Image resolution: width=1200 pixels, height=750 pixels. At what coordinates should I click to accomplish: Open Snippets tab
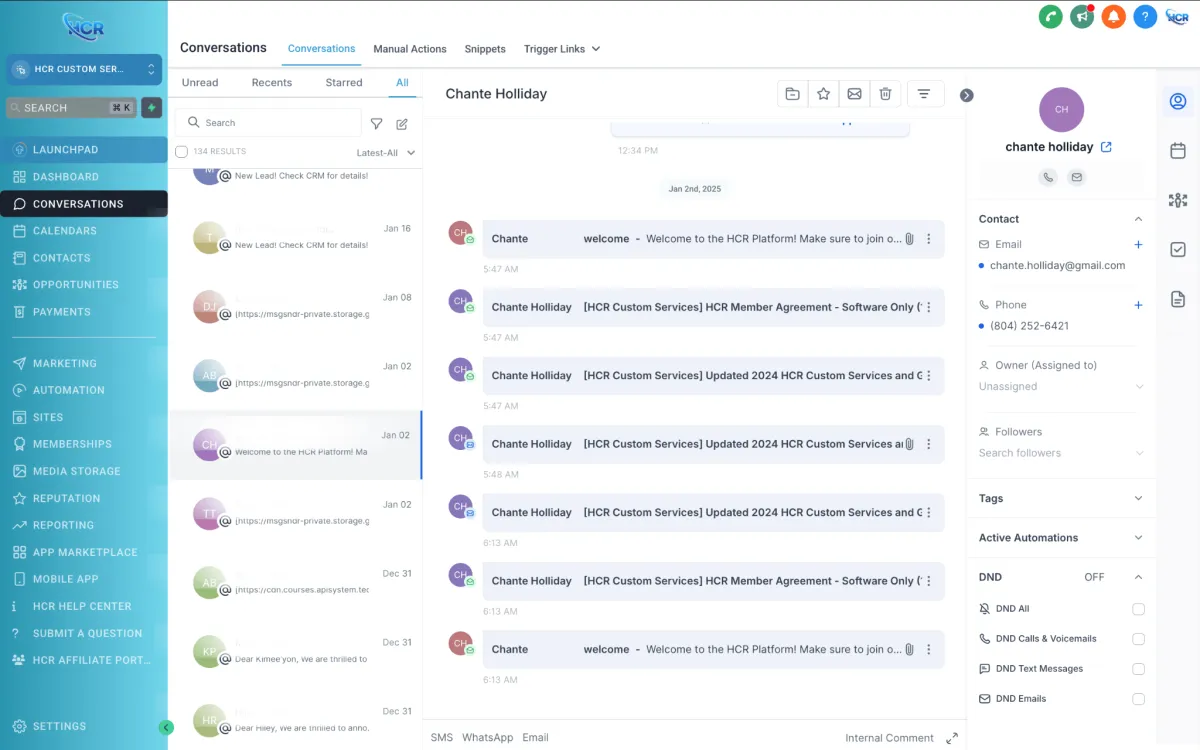(485, 49)
